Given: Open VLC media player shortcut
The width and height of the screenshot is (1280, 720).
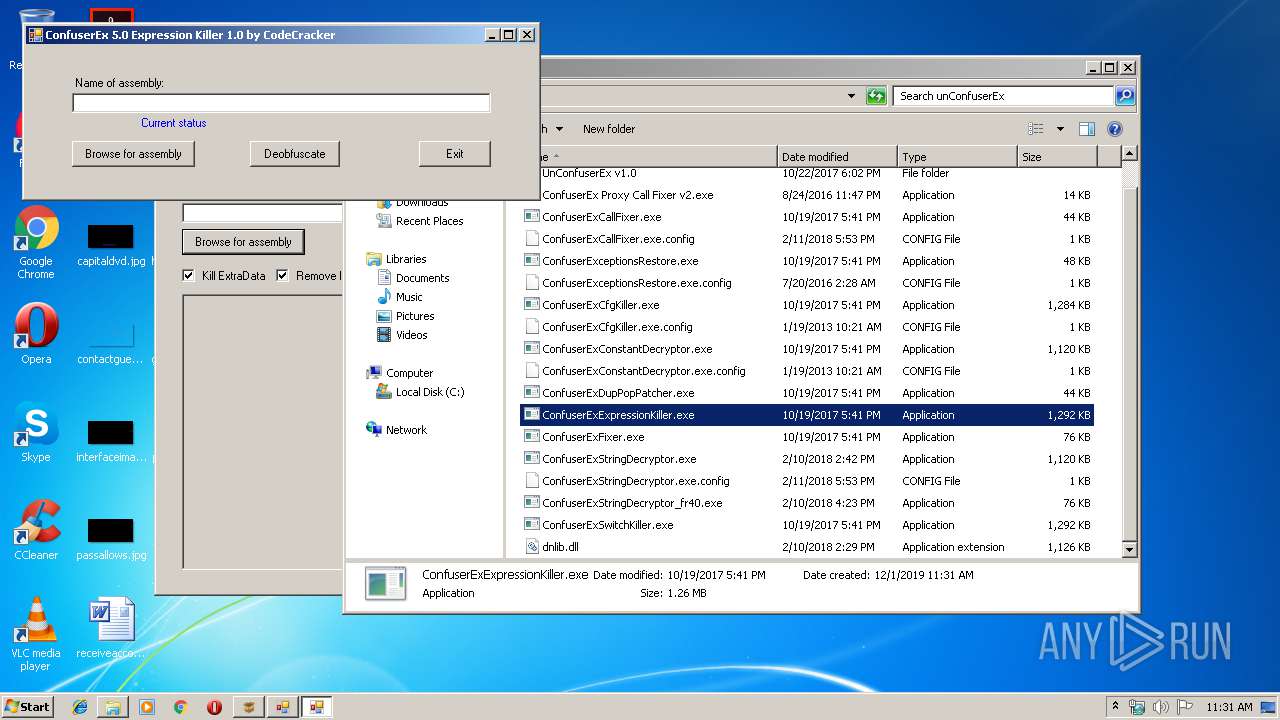Looking at the screenshot, I should point(36,633).
